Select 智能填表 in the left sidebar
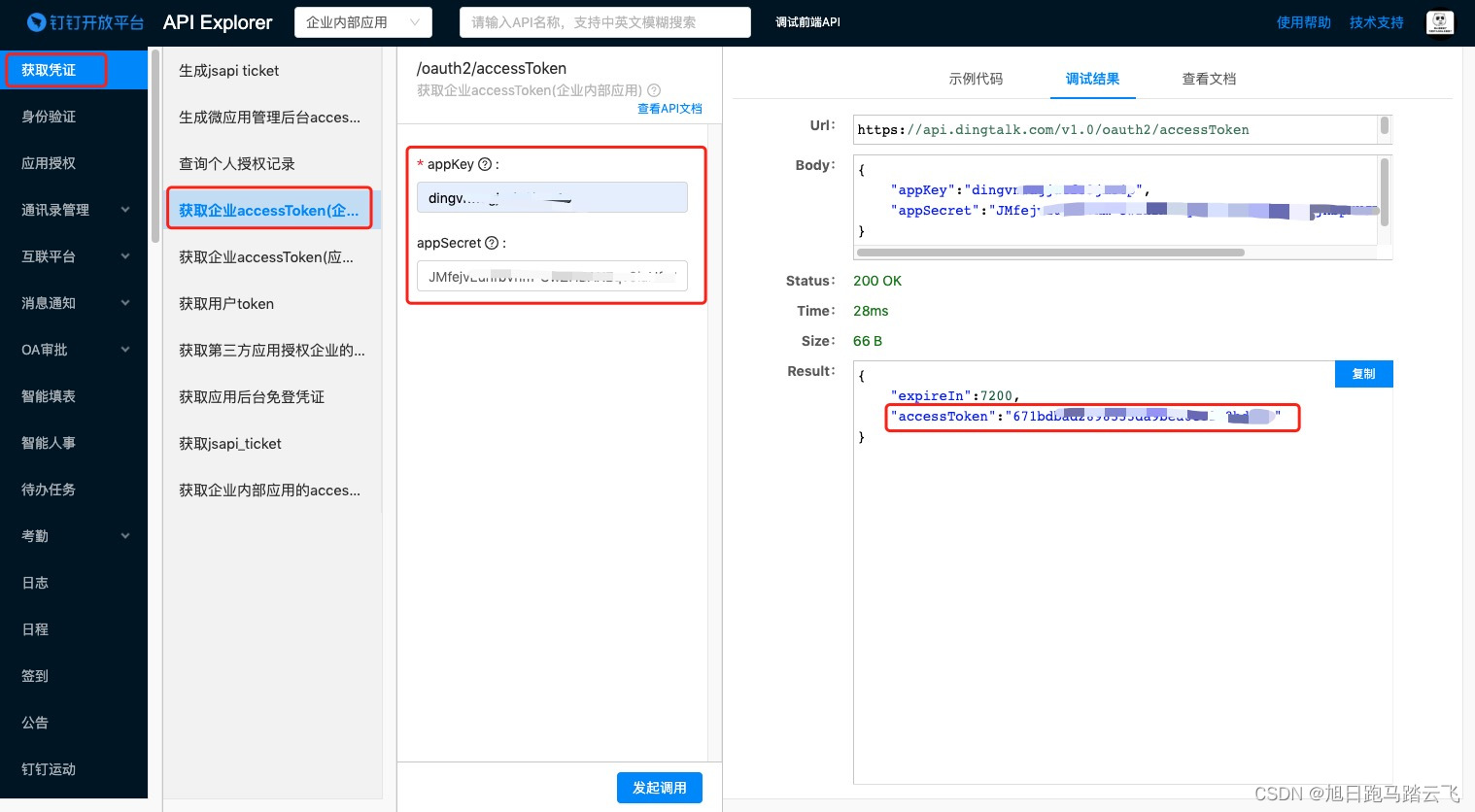Screen dimensions: 1475x812 tap(74, 396)
